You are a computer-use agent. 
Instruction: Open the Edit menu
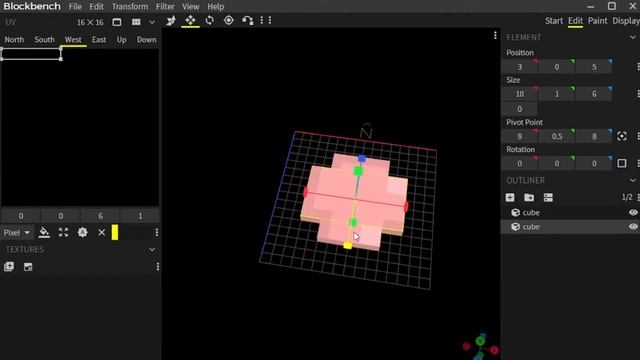[x=96, y=7]
